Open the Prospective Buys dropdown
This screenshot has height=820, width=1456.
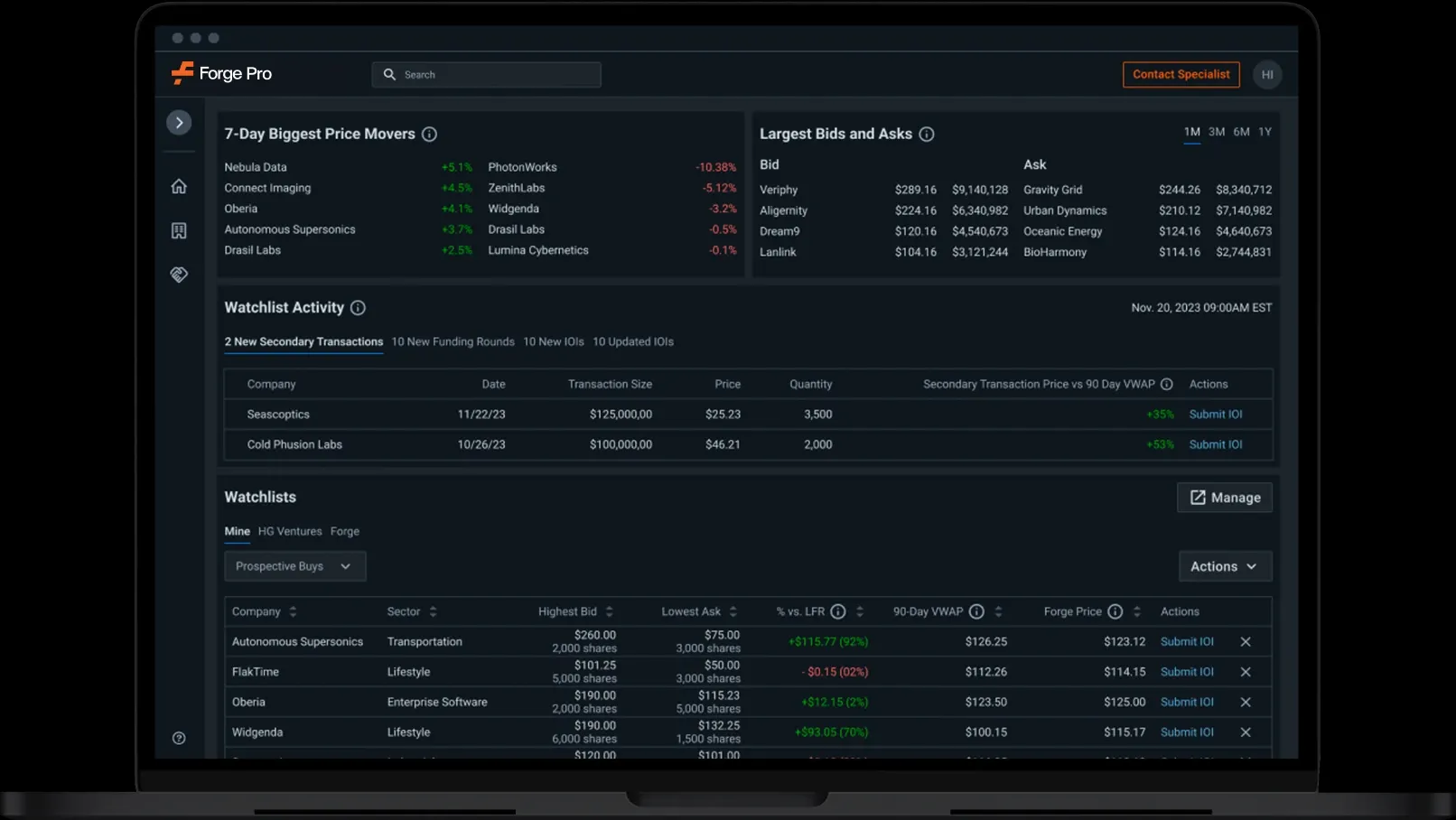point(294,566)
